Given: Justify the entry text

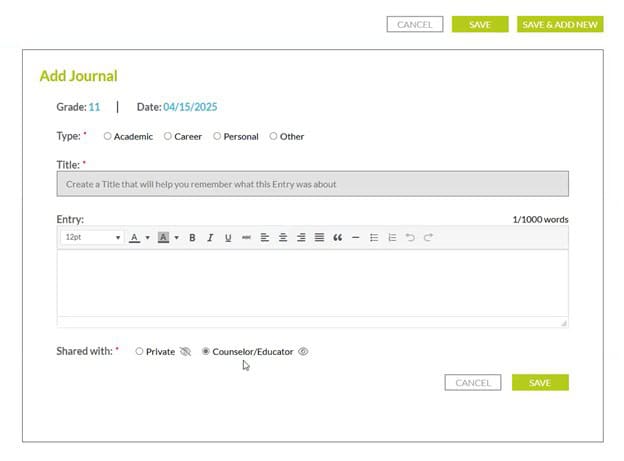Looking at the screenshot, I should pos(319,238).
